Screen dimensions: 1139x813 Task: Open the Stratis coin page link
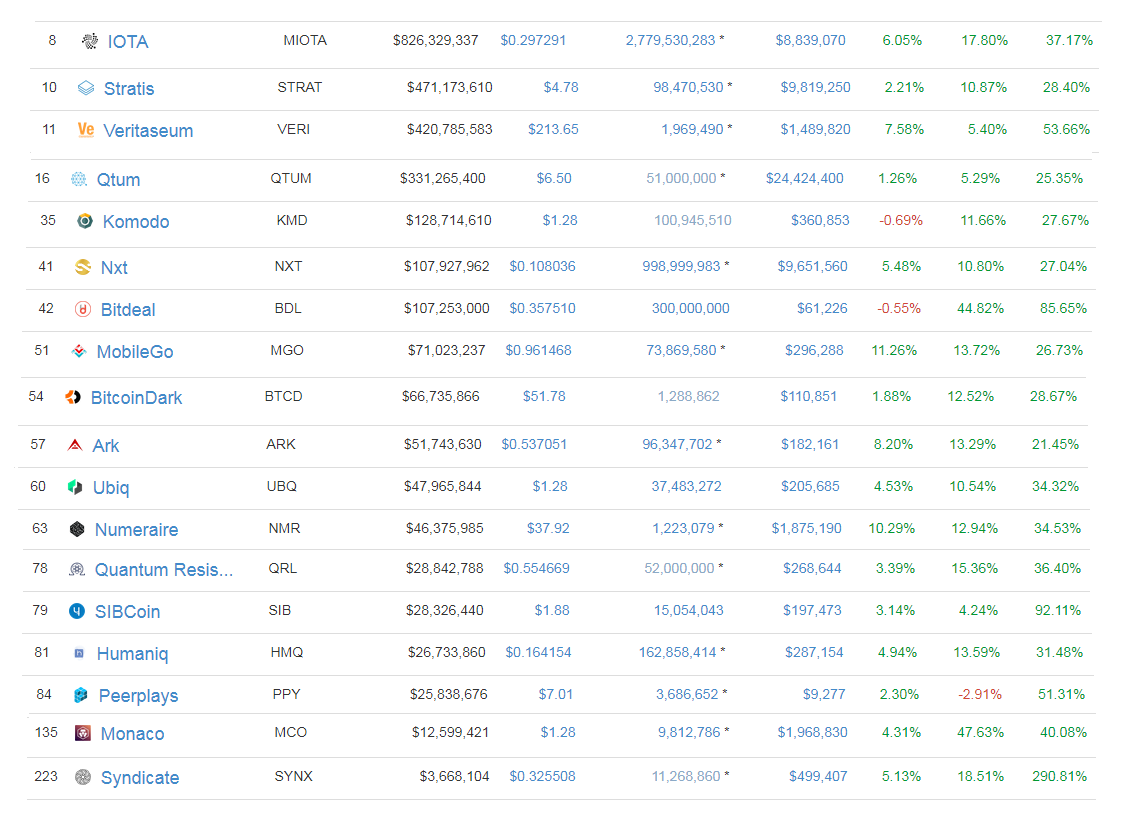point(129,89)
